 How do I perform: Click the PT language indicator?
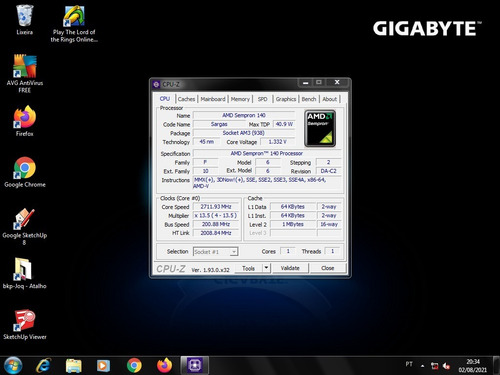click(x=409, y=364)
